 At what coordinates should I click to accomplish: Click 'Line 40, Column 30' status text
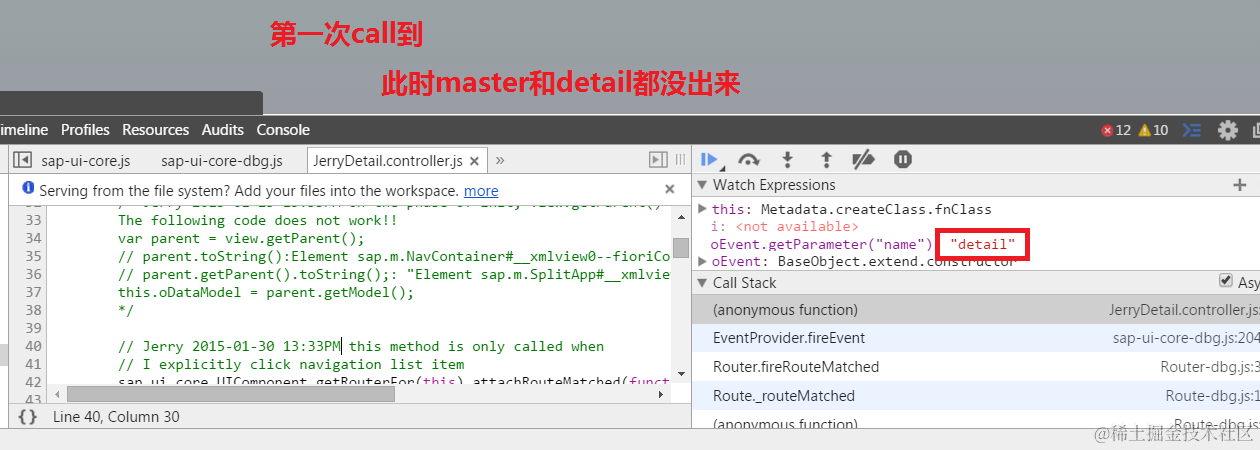116,417
